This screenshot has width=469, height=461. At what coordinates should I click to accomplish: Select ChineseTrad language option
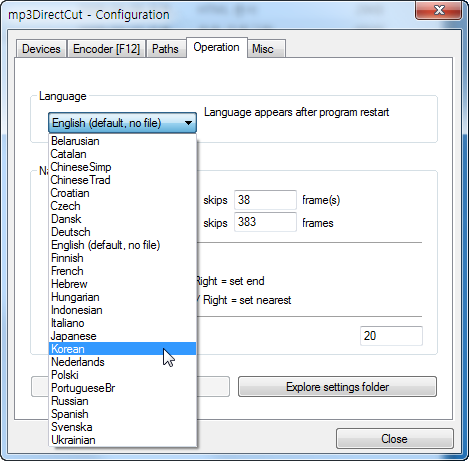tap(122, 180)
